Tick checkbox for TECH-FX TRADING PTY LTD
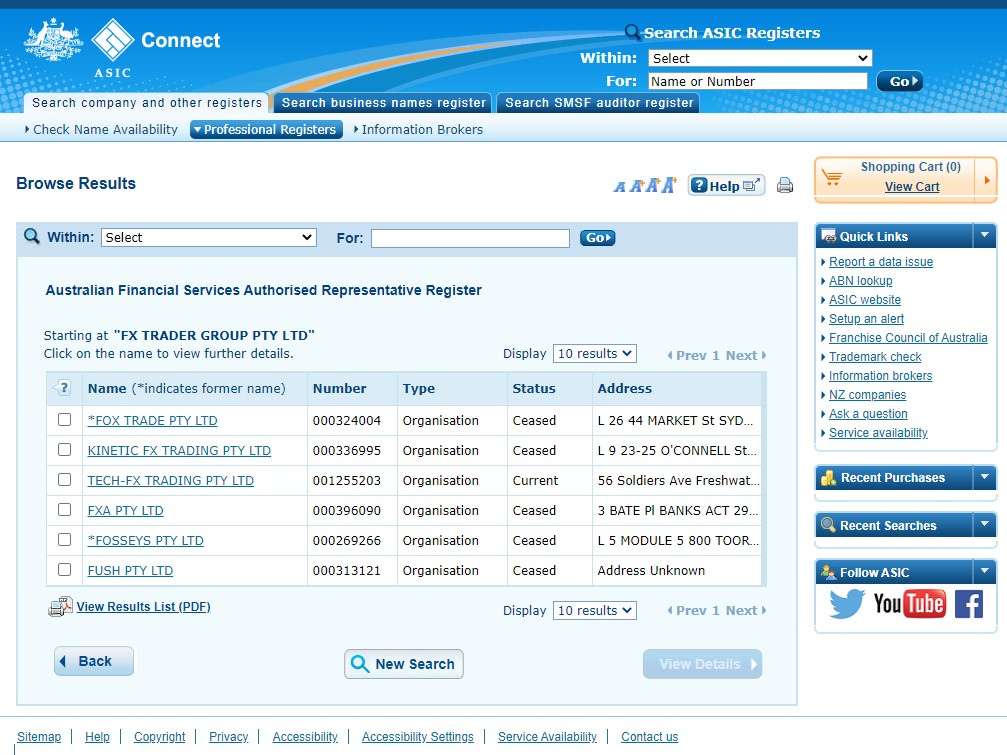This screenshot has width=1007, height=755. click(x=64, y=480)
